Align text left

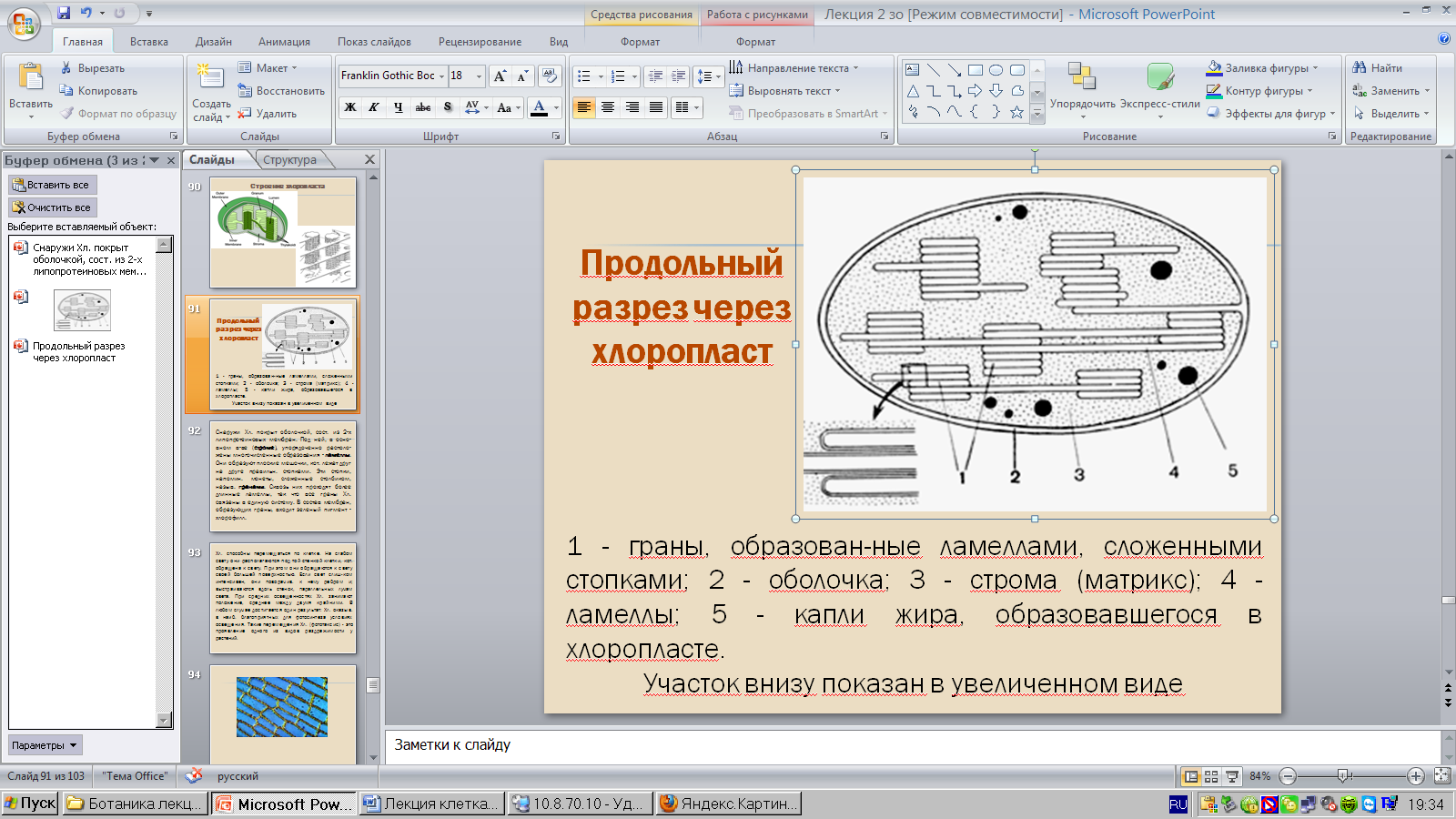tap(584, 107)
